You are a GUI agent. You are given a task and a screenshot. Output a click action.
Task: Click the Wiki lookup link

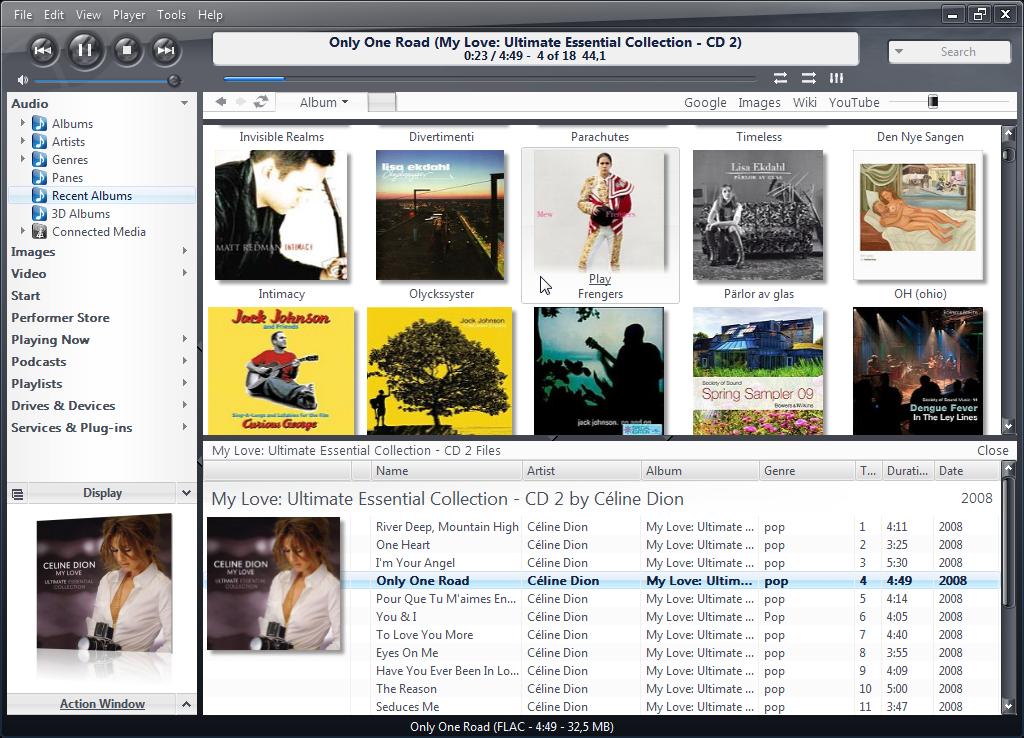(x=805, y=103)
